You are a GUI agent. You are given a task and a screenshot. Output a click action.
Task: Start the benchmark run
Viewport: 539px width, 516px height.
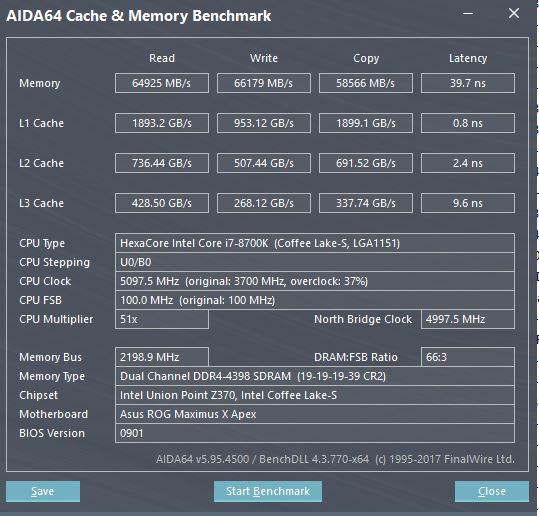(268, 491)
